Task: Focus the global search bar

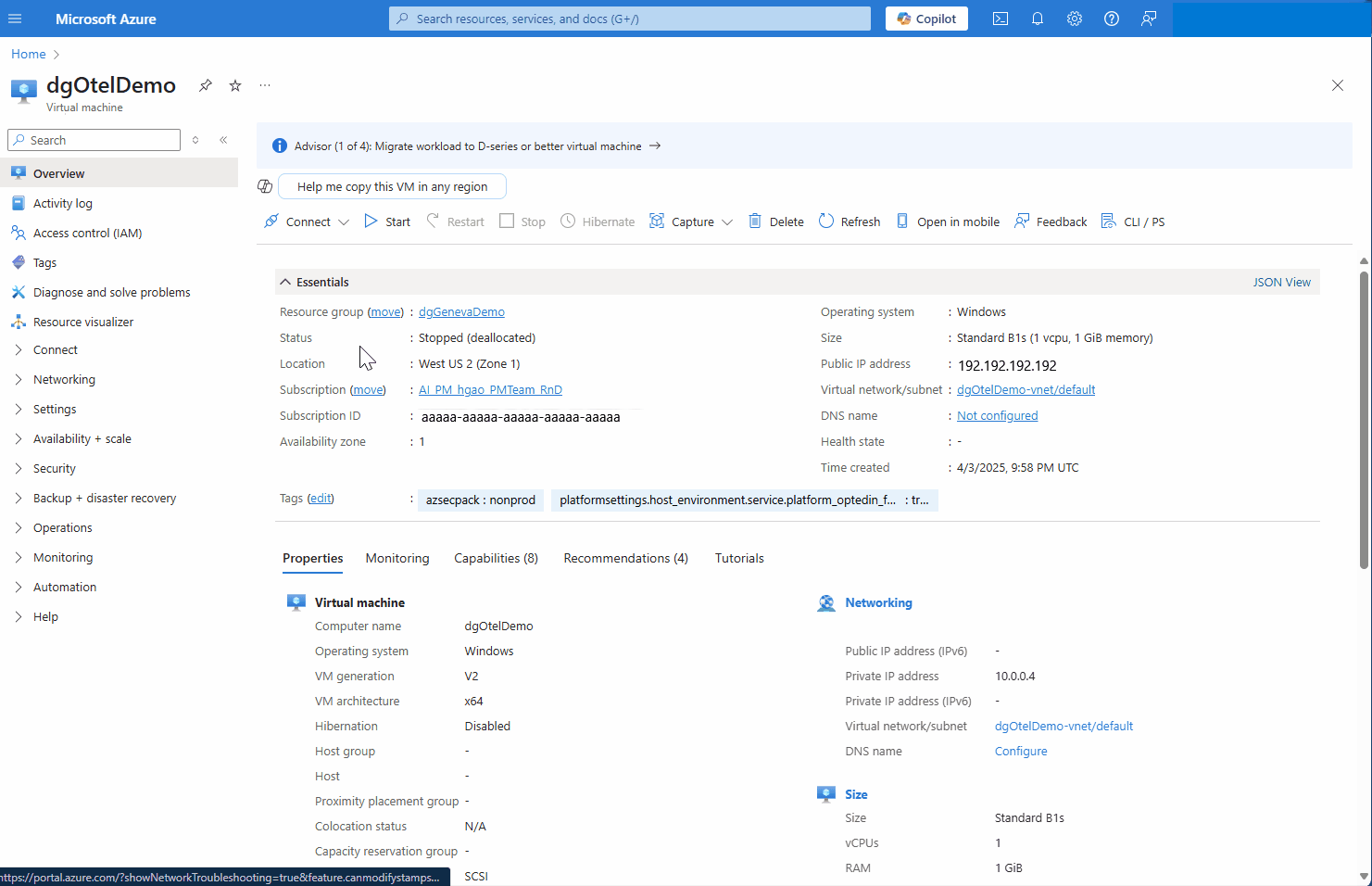Action: pyautogui.click(x=630, y=19)
